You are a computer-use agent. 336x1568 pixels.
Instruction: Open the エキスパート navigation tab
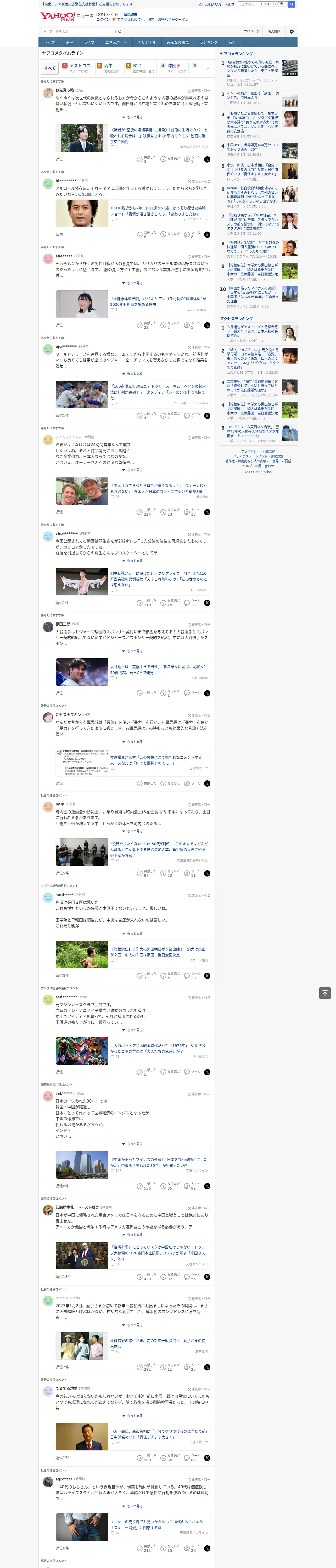coord(116,43)
